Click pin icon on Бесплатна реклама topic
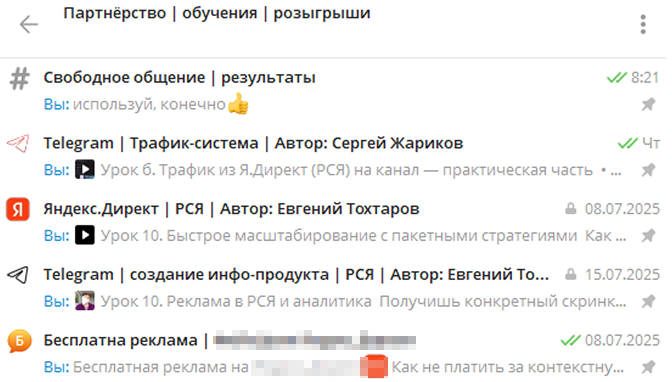Viewport: 672px width, 382px height. pyautogui.click(x=648, y=367)
